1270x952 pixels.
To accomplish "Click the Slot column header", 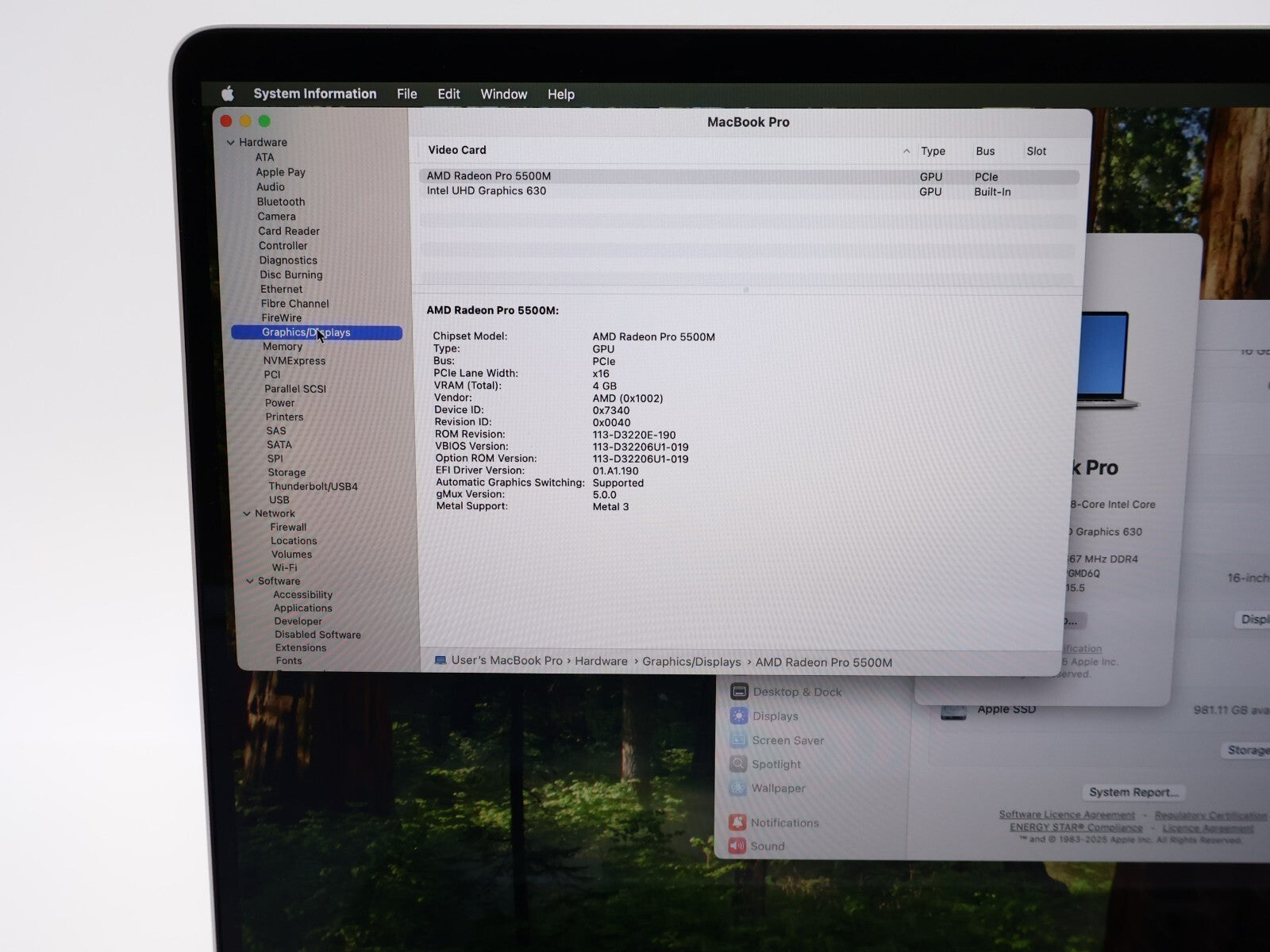I will click(x=1037, y=151).
